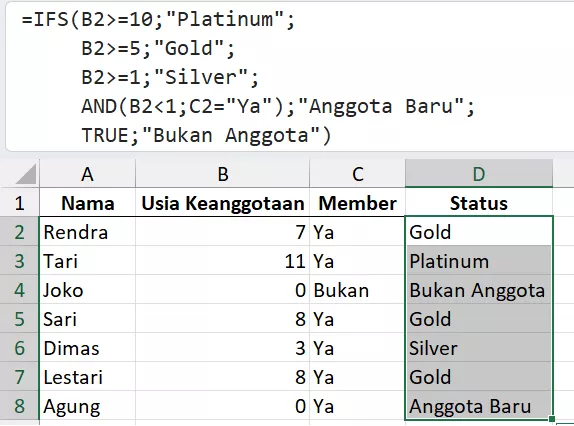The image size is (574, 426).
Task: Click Agung's Ya member cell
Action: click(358, 406)
